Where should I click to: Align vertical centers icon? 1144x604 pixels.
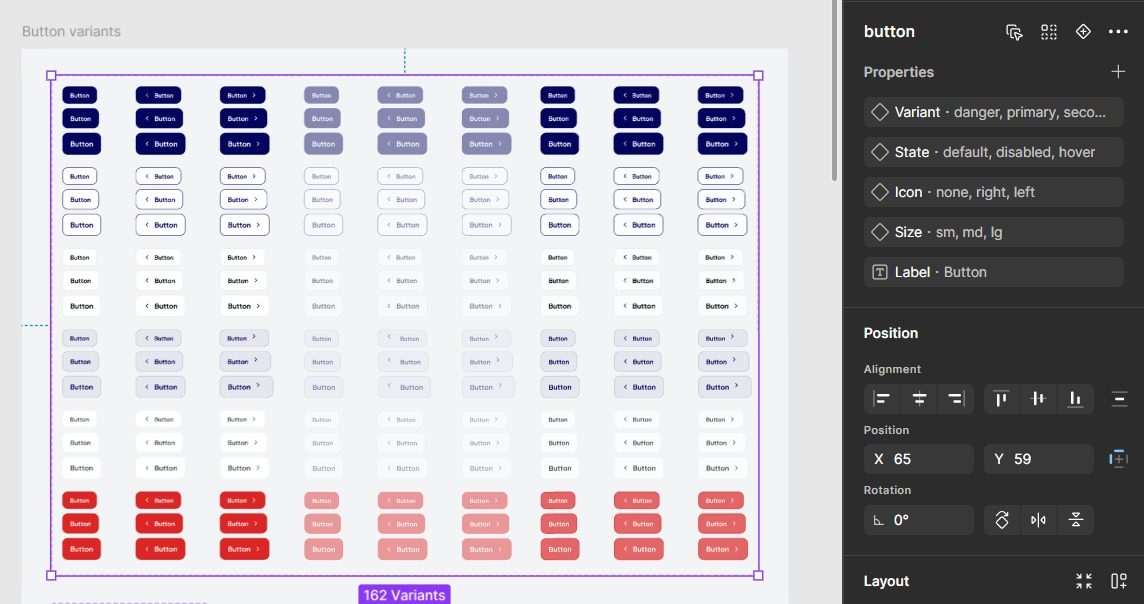tap(1037, 398)
